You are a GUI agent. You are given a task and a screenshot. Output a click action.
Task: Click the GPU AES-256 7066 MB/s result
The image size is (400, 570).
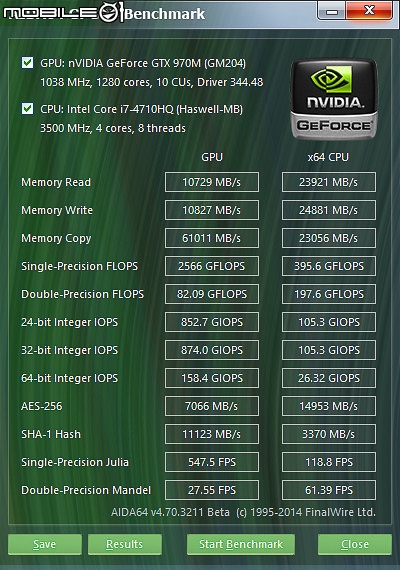(212, 406)
